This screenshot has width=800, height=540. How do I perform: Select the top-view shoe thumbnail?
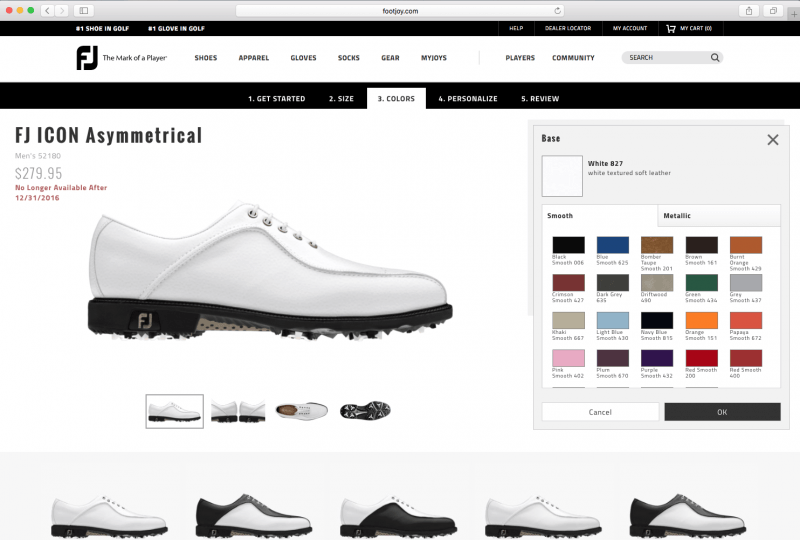click(302, 411)
